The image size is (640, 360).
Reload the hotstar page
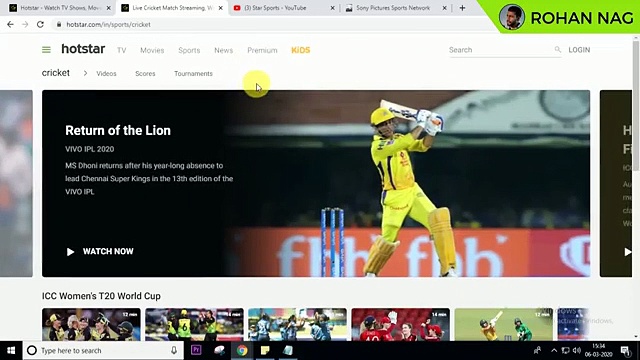pos(40,24)
